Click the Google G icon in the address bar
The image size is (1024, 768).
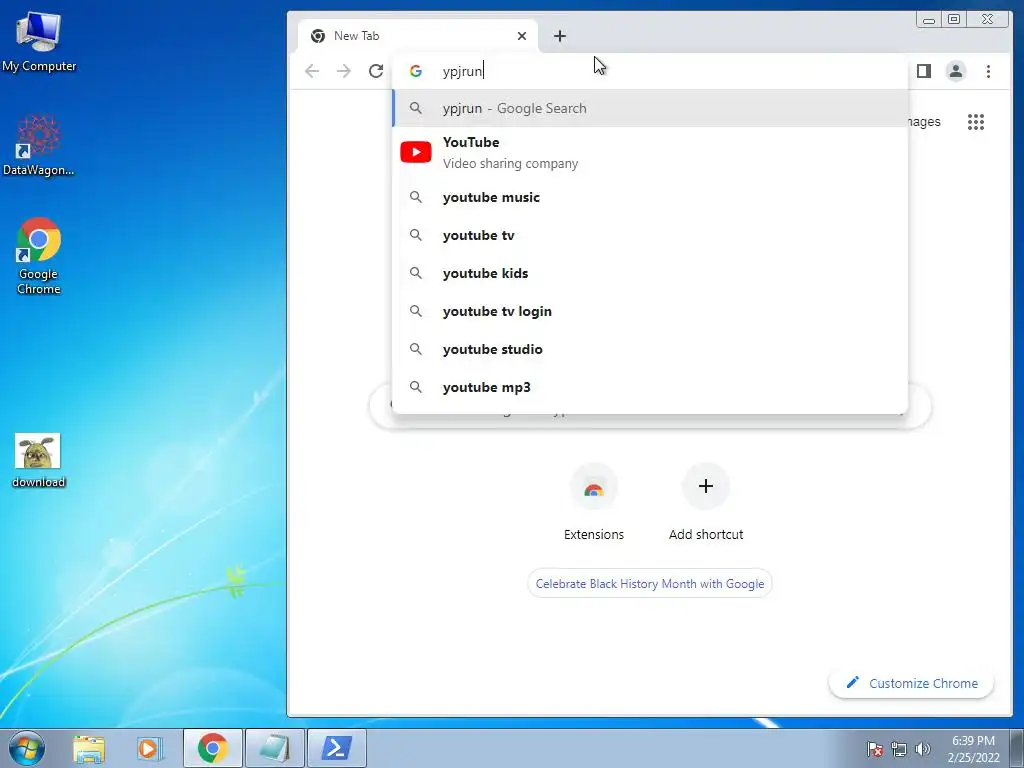tap(416, 71)
